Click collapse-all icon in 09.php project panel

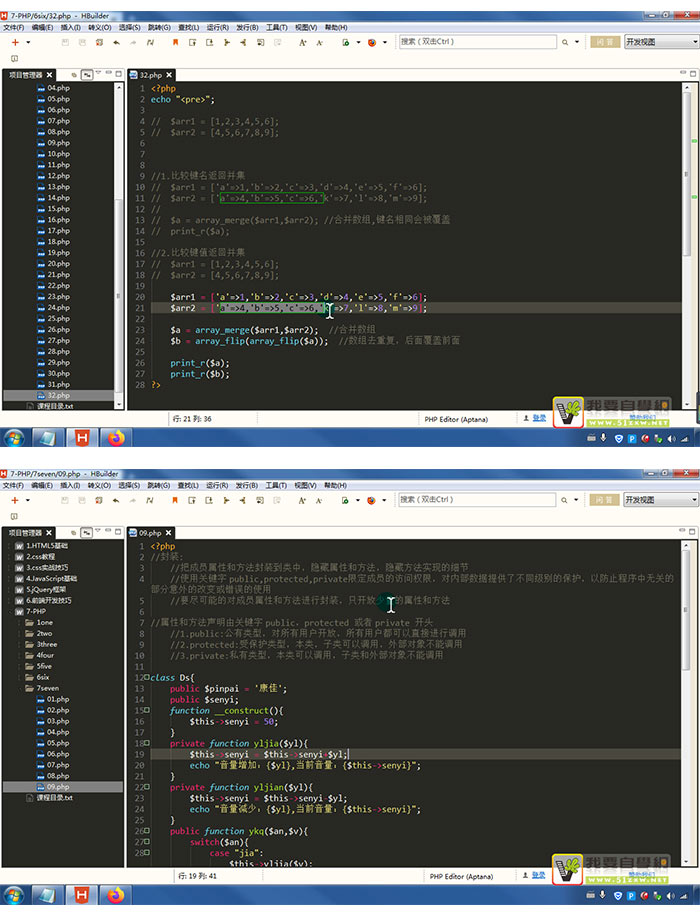tap(74, 533)
